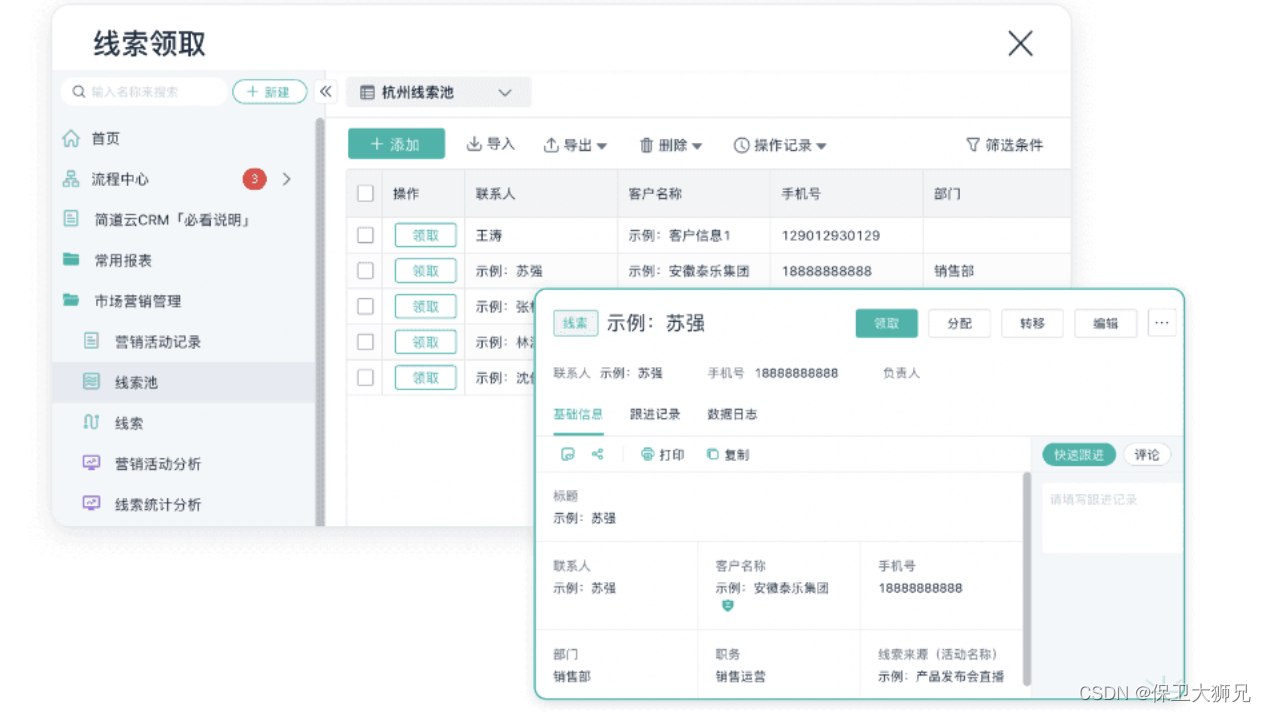This screenshot has width=1266, height=712.
Task: Click the form icon beside 营销活动记录
Action: point(91,341)
